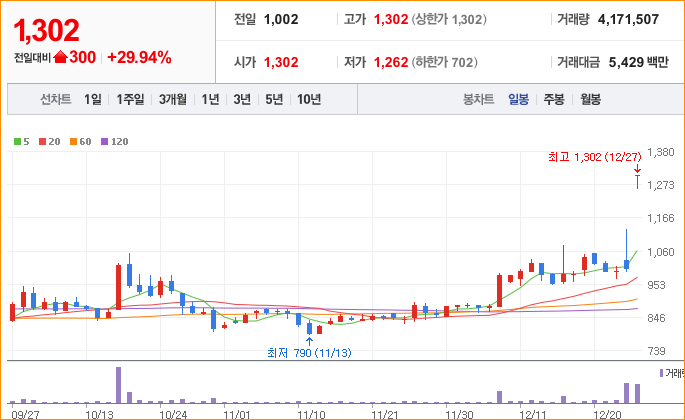Click the 거래량 legend marker in volume panel
This screenshot has height=420, width=685.
tap(661, 373)
